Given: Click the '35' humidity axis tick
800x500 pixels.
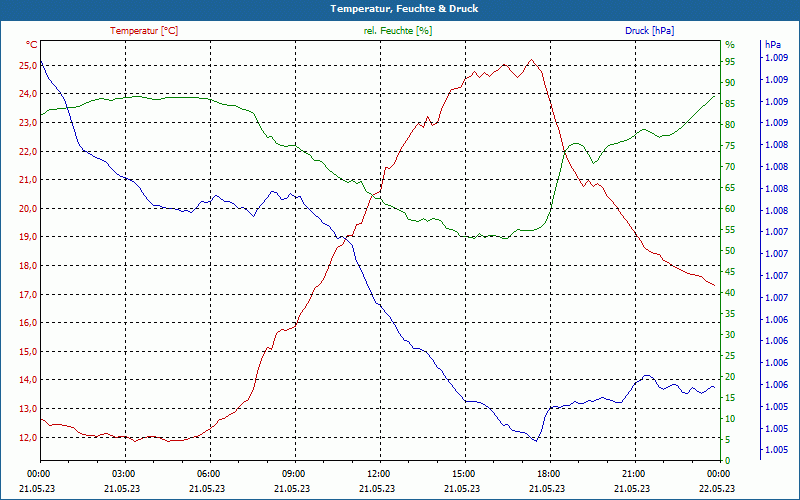Looking at the screenshot, I should click(730, 314).
